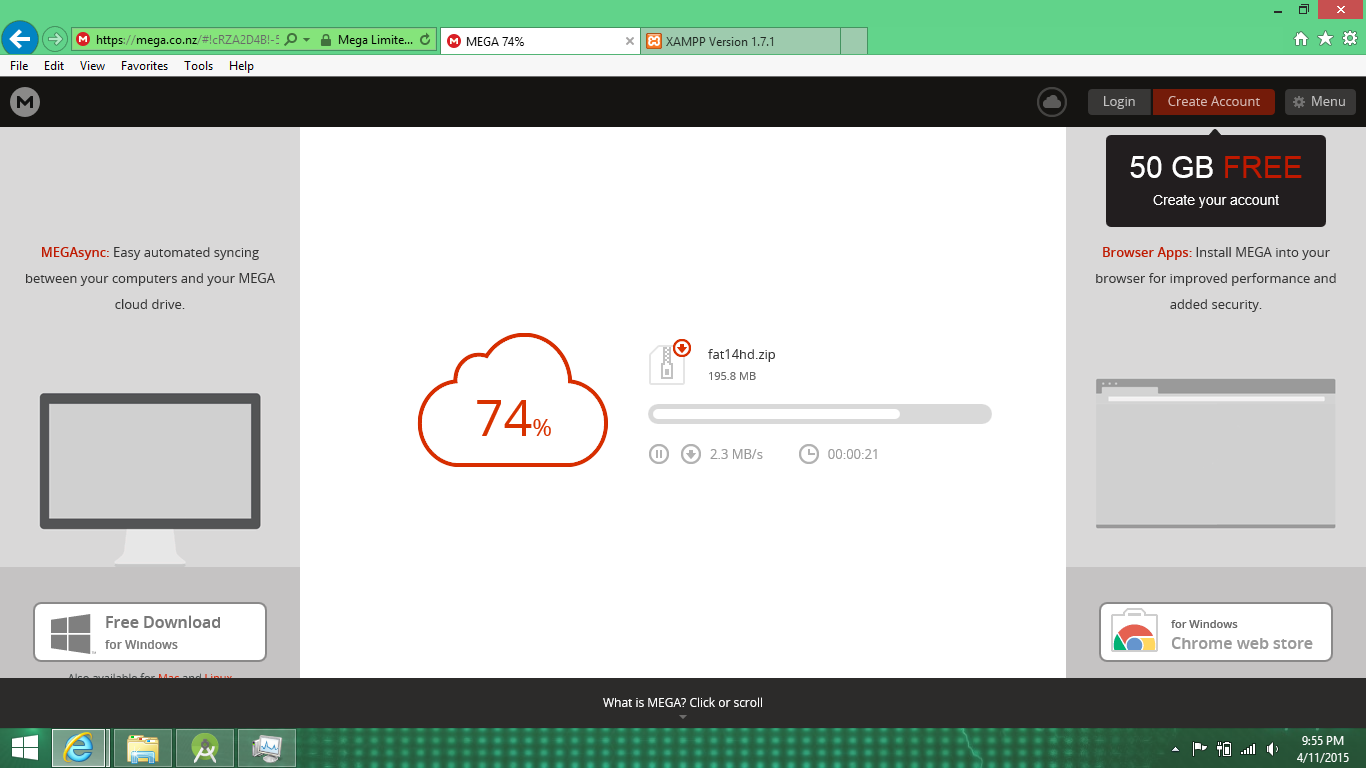Click the download progress bar
The height and width of the screenshot is (768, 1366).
tap(820, 414)
